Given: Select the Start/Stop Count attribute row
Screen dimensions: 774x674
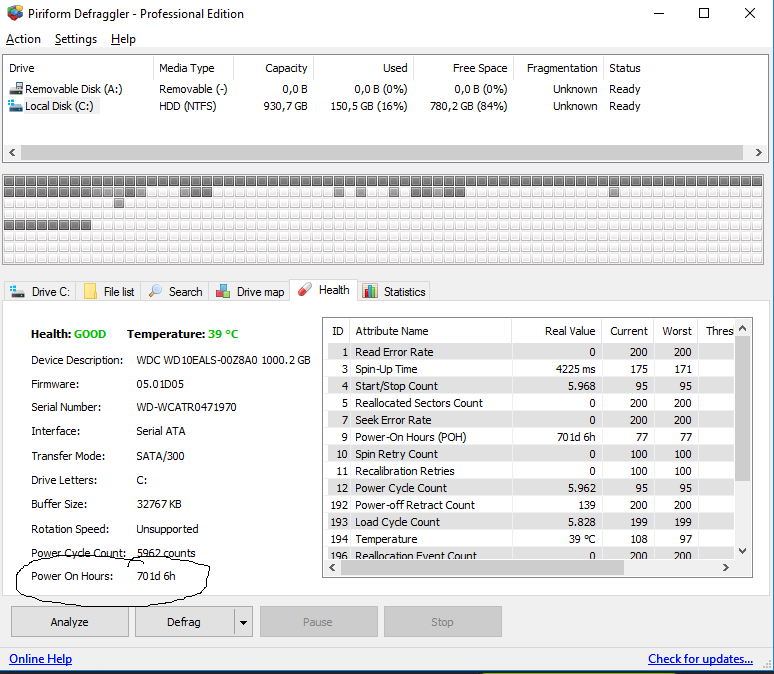Looking at the screenshot, I should coord(531,386).
